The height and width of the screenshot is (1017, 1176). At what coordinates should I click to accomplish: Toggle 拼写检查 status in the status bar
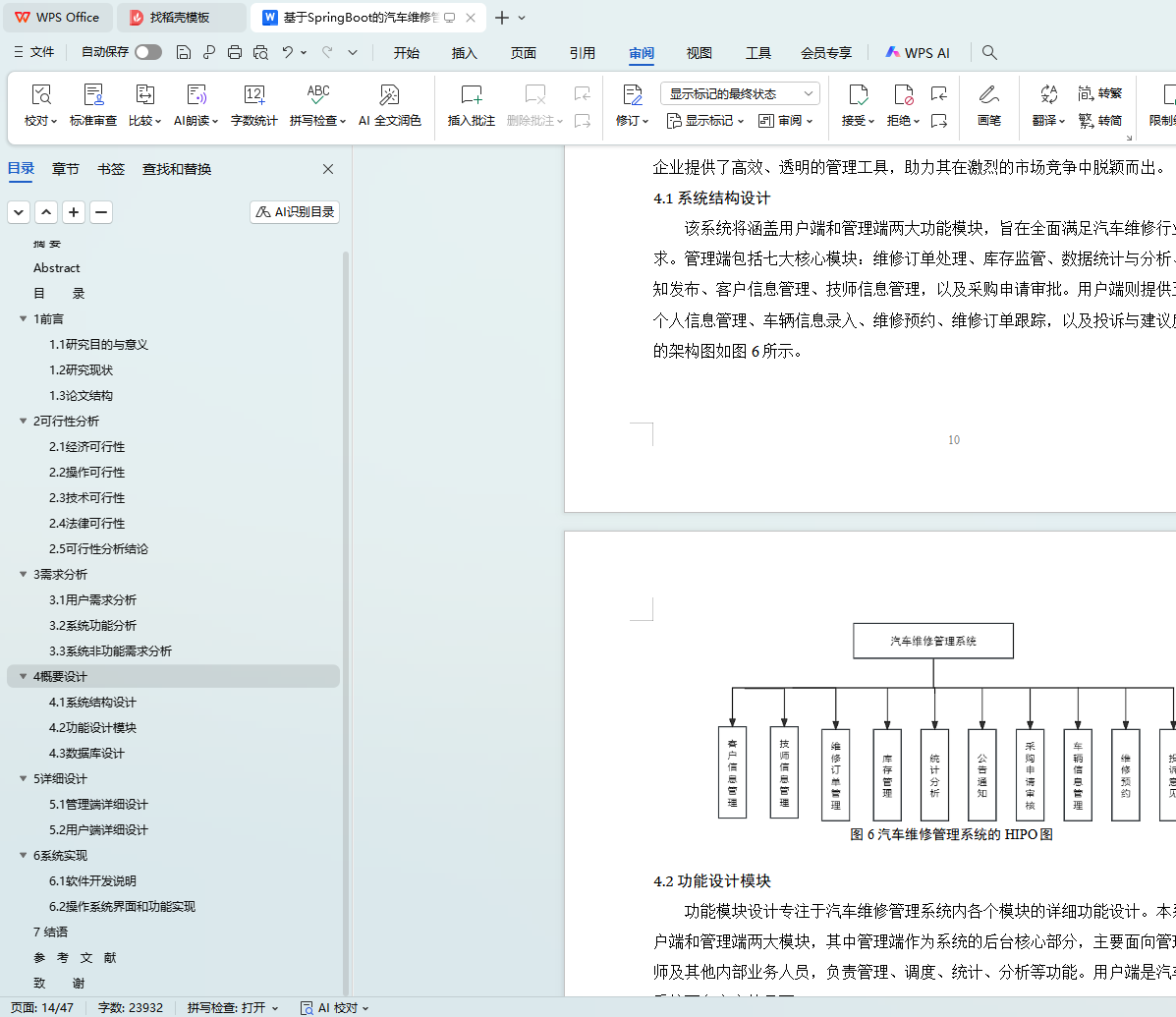pos(233,1007)
